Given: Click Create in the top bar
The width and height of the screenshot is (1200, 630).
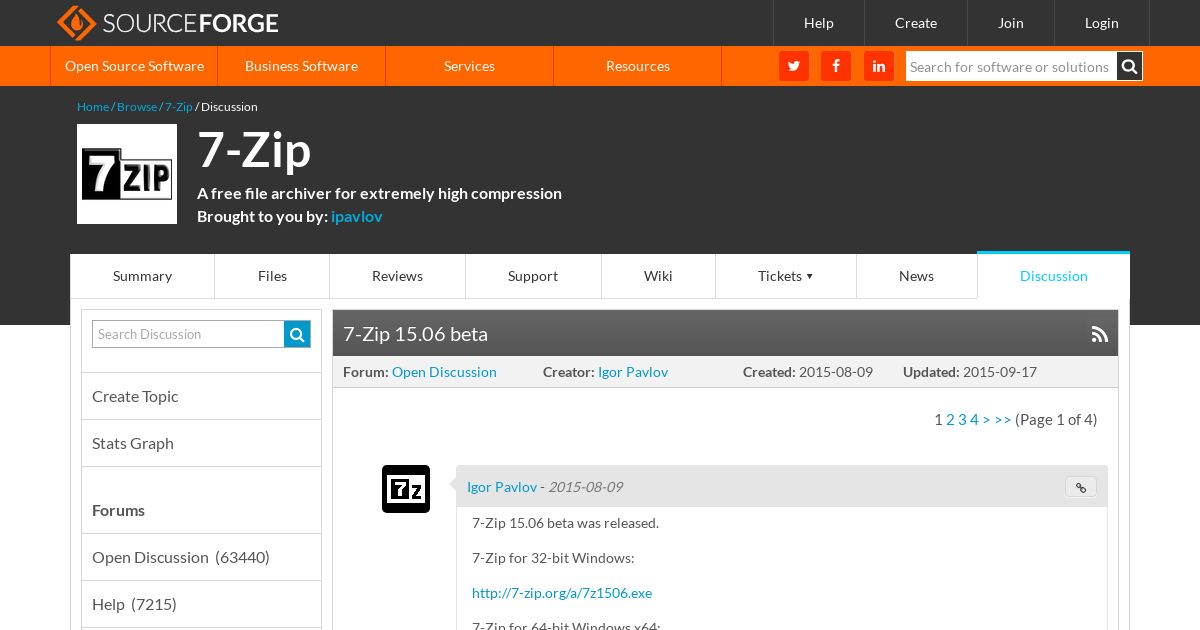Looking at the screenshot, I should tap(916, 23).
